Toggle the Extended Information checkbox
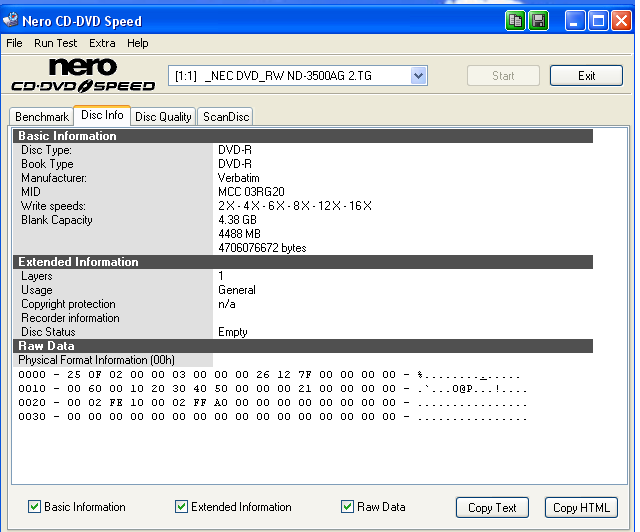Image resolution: width=640 pixels, height=532 pixels. [182, 507]
